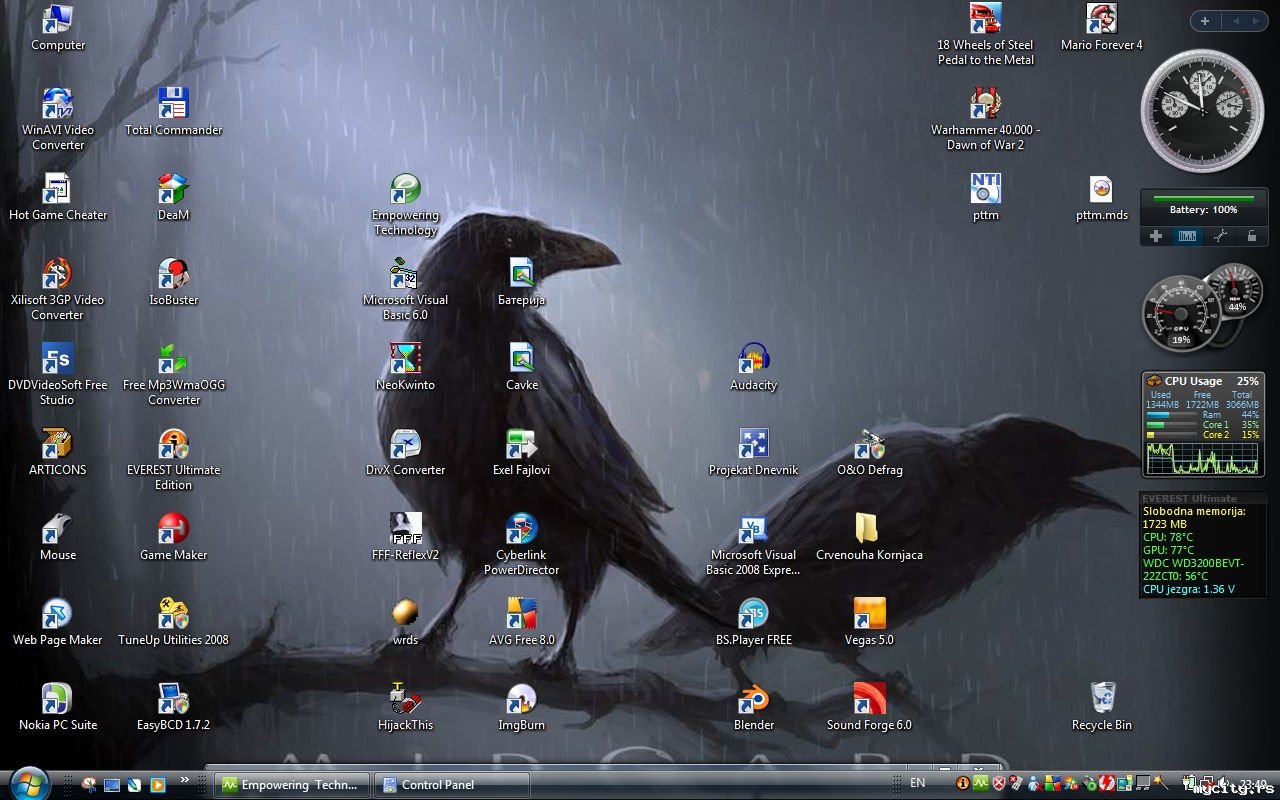Viewport: 1280px width, 800px height.
Task: Select the Projekat Dnevnik shortcut
Action: click(x=754, y=452)
